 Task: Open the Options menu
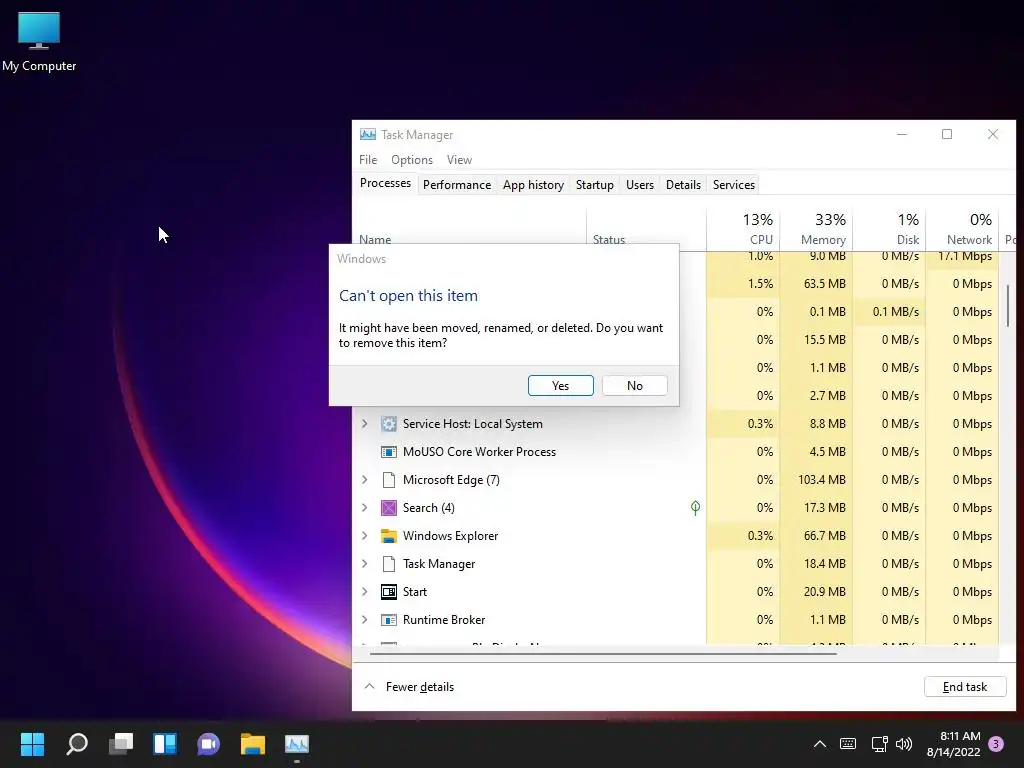pyautogui.click(x=411, y=160)
